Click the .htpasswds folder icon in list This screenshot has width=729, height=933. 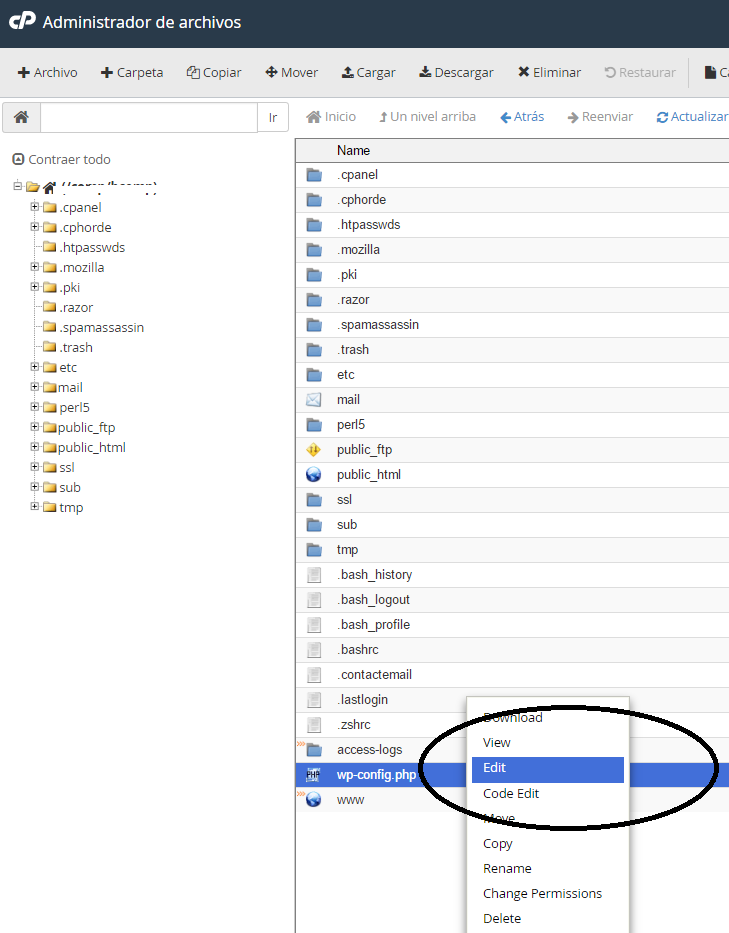point(314,225)
